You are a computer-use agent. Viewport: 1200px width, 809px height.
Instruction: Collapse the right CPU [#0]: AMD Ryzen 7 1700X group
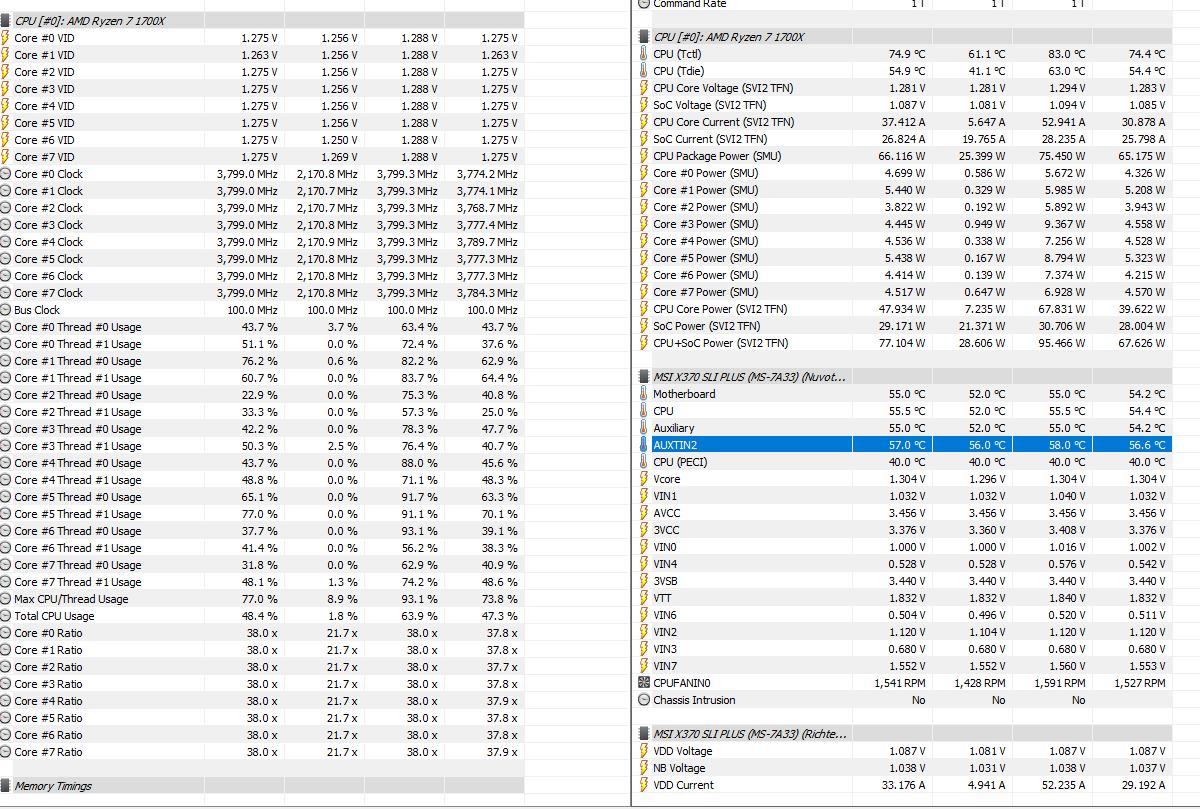643,37
